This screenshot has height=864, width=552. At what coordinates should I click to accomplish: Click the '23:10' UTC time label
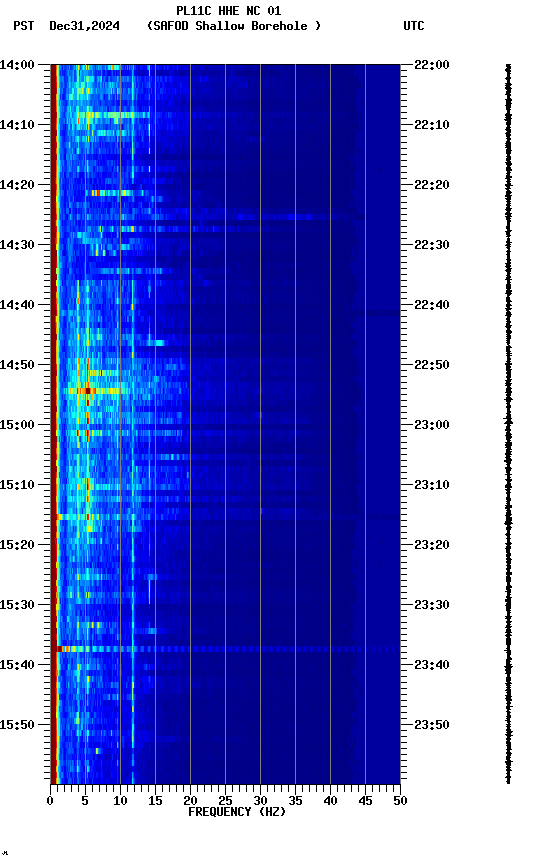[x=432, y=485]
